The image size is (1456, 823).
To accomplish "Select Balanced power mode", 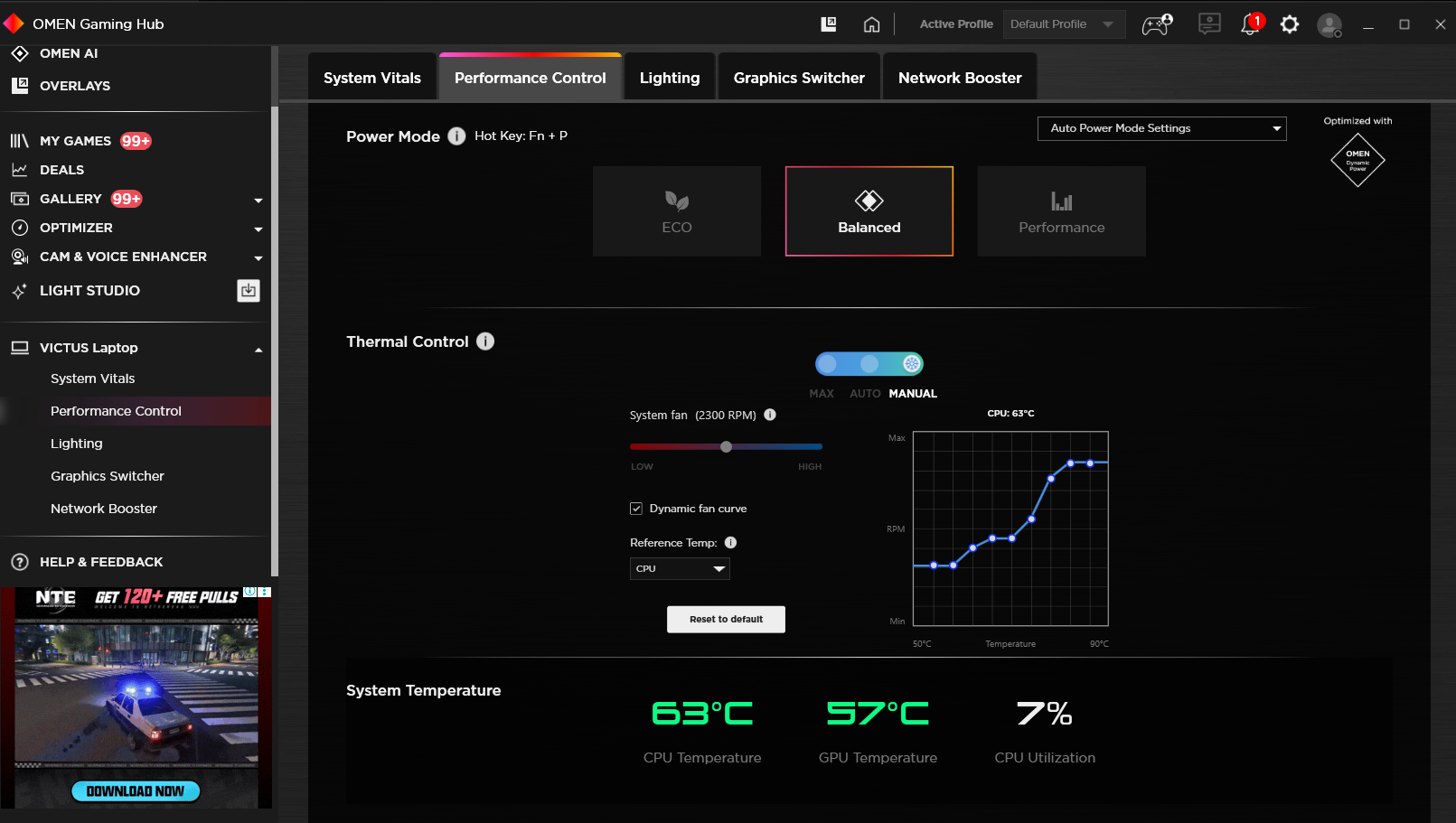I will tap(869, 211).
